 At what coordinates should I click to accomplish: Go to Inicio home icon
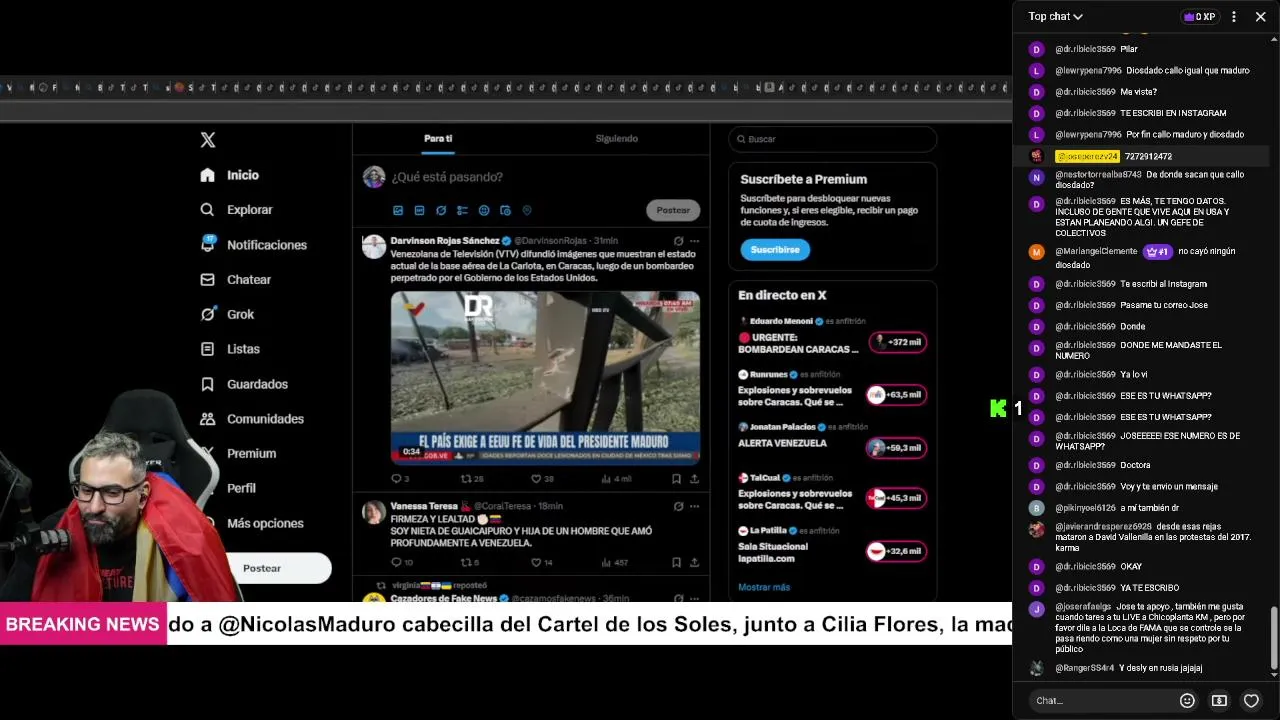tap(207, 175)
